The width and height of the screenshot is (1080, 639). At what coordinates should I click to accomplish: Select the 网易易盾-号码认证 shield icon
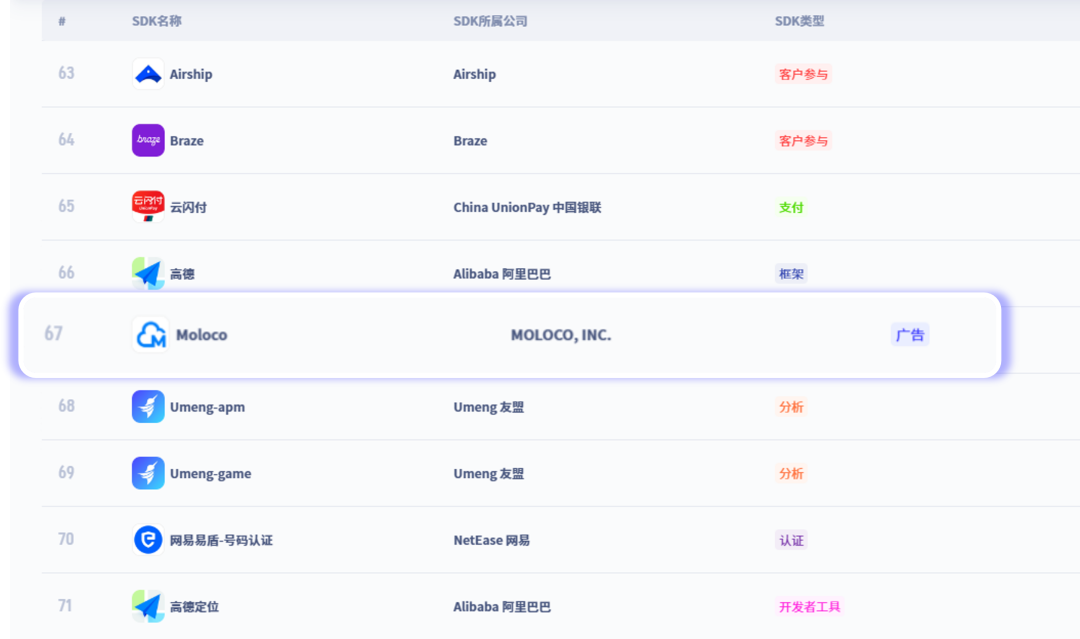[x=147, y=540]
